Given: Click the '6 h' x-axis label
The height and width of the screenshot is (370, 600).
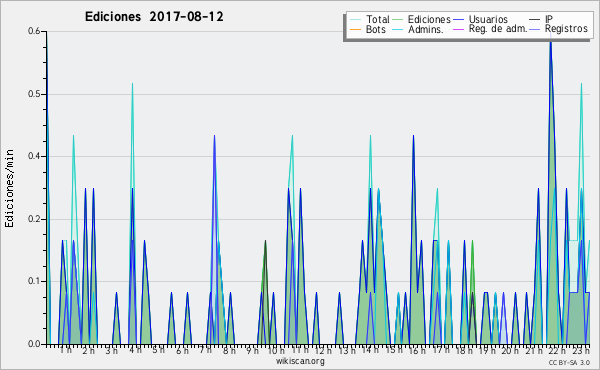Looking at the screenshot, I should [x=182, y=351].
